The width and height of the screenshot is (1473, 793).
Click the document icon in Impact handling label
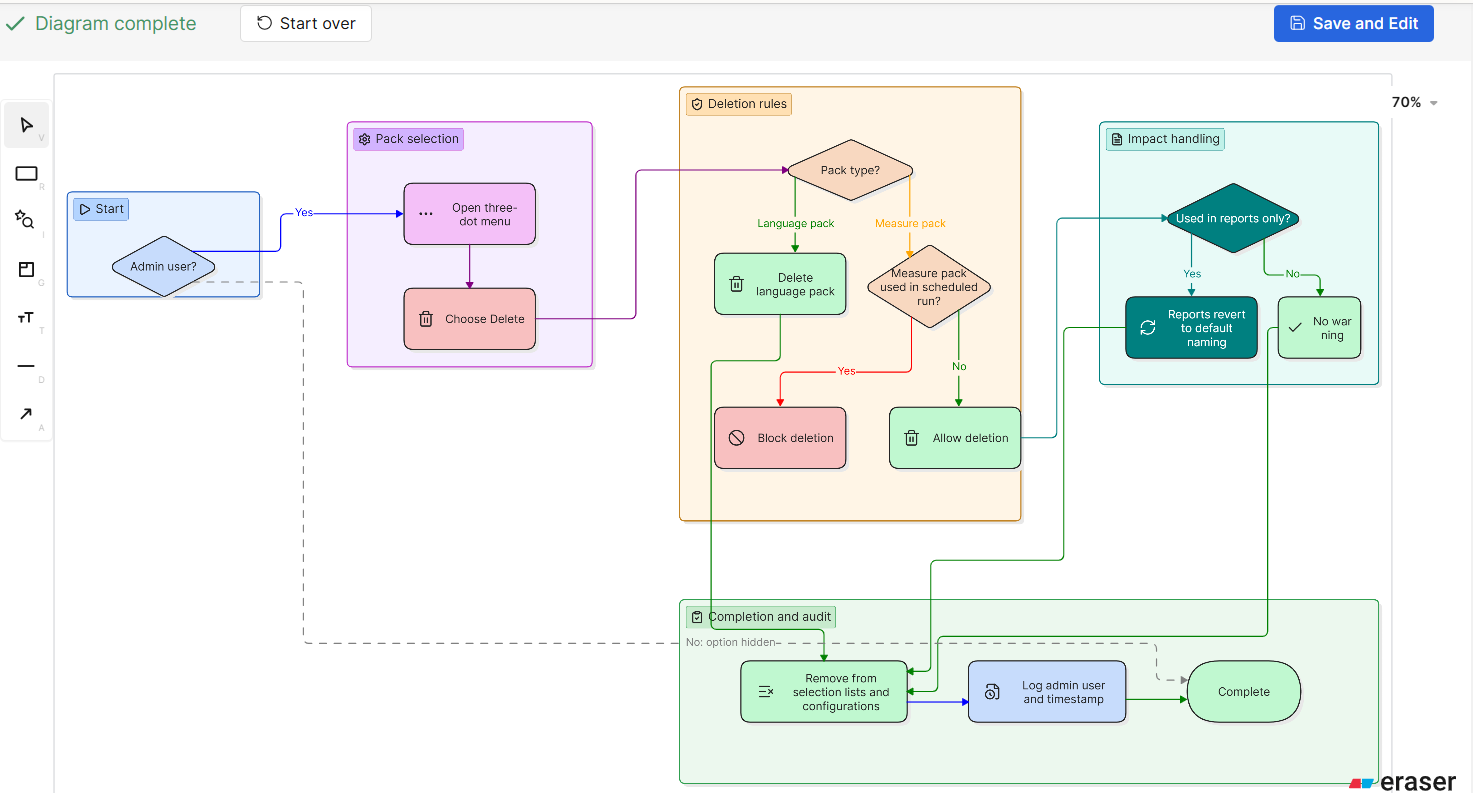tap(1117, 139)
